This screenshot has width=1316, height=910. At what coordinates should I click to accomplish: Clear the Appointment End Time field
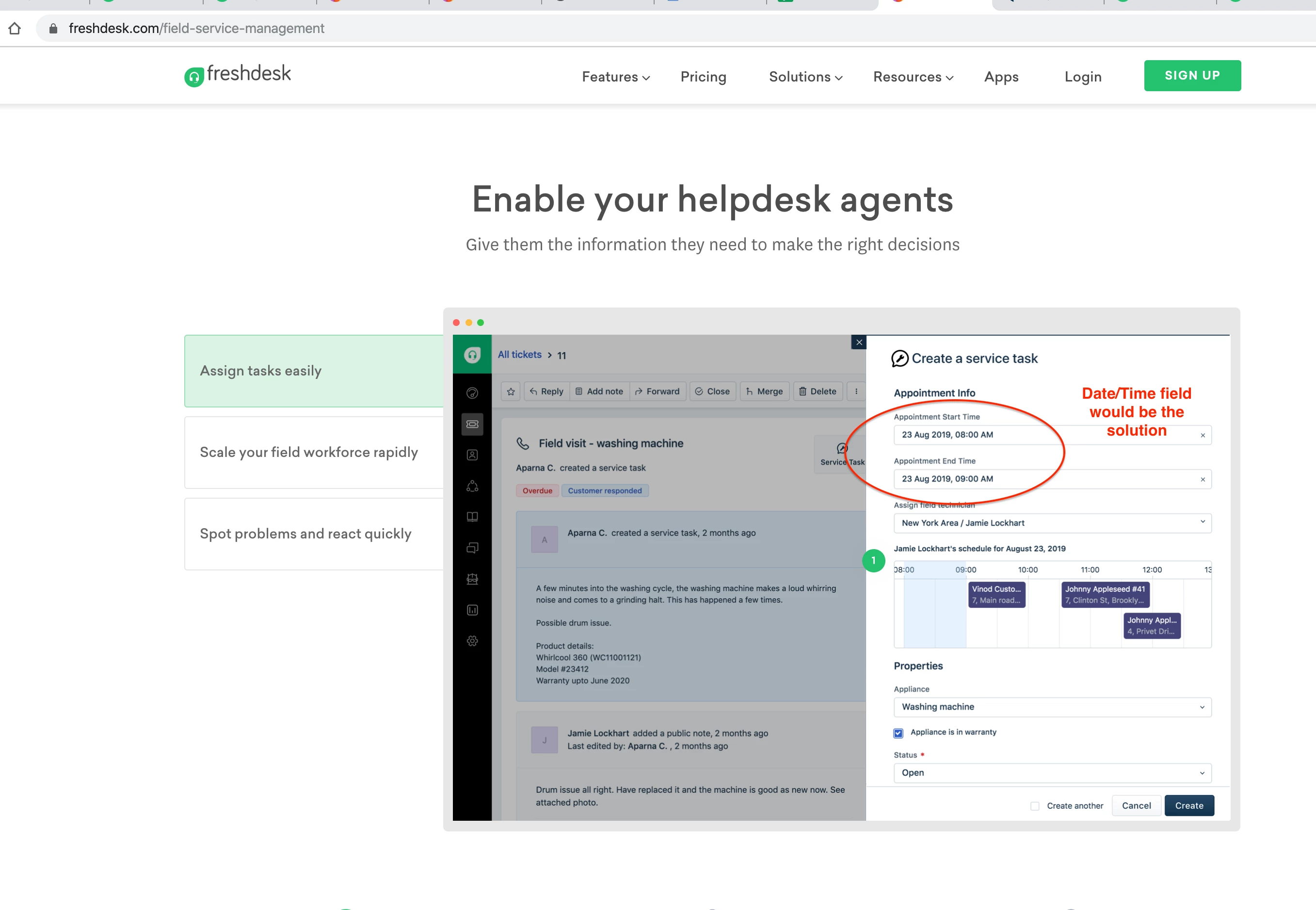click(1203, 480)
